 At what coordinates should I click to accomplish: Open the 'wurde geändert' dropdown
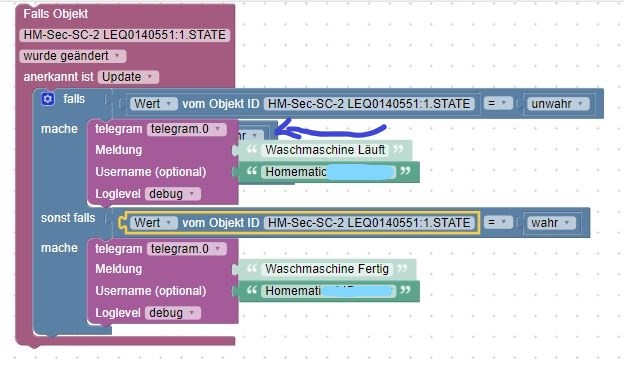pyautogui.click(x=73, y=56)
